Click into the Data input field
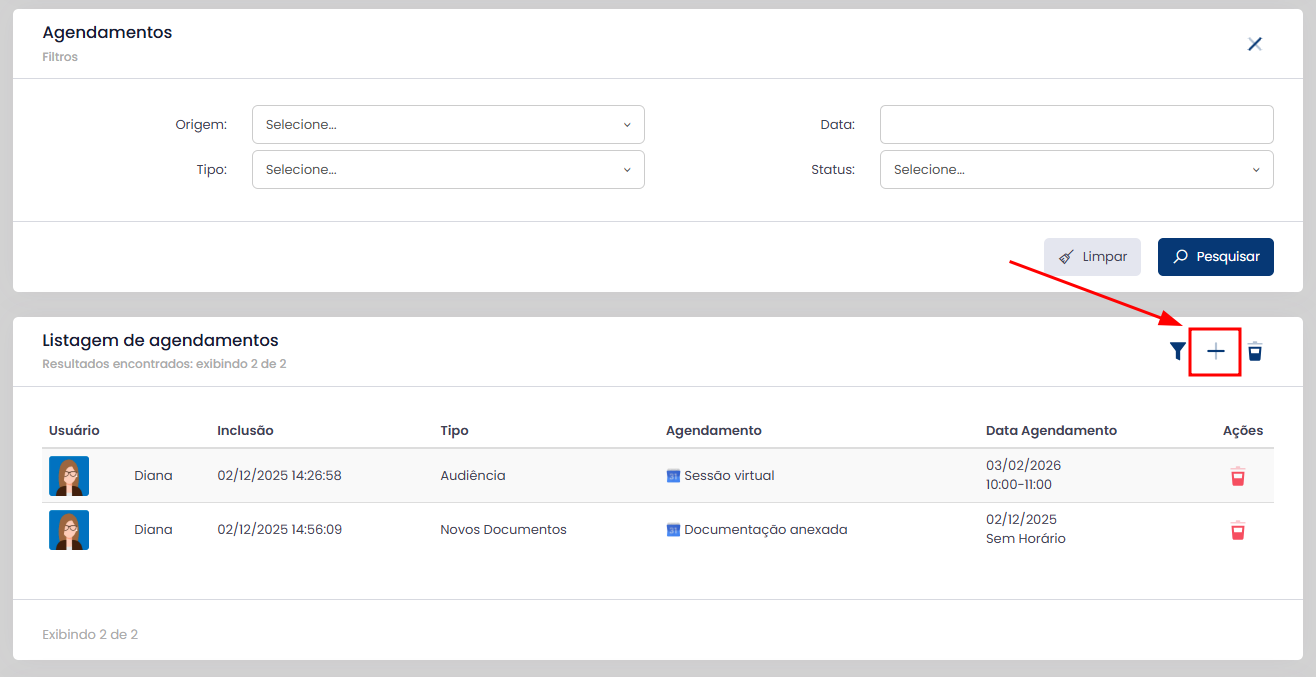The height and width of the screenshot is (677, 1316). click(x=1076, y=125)
